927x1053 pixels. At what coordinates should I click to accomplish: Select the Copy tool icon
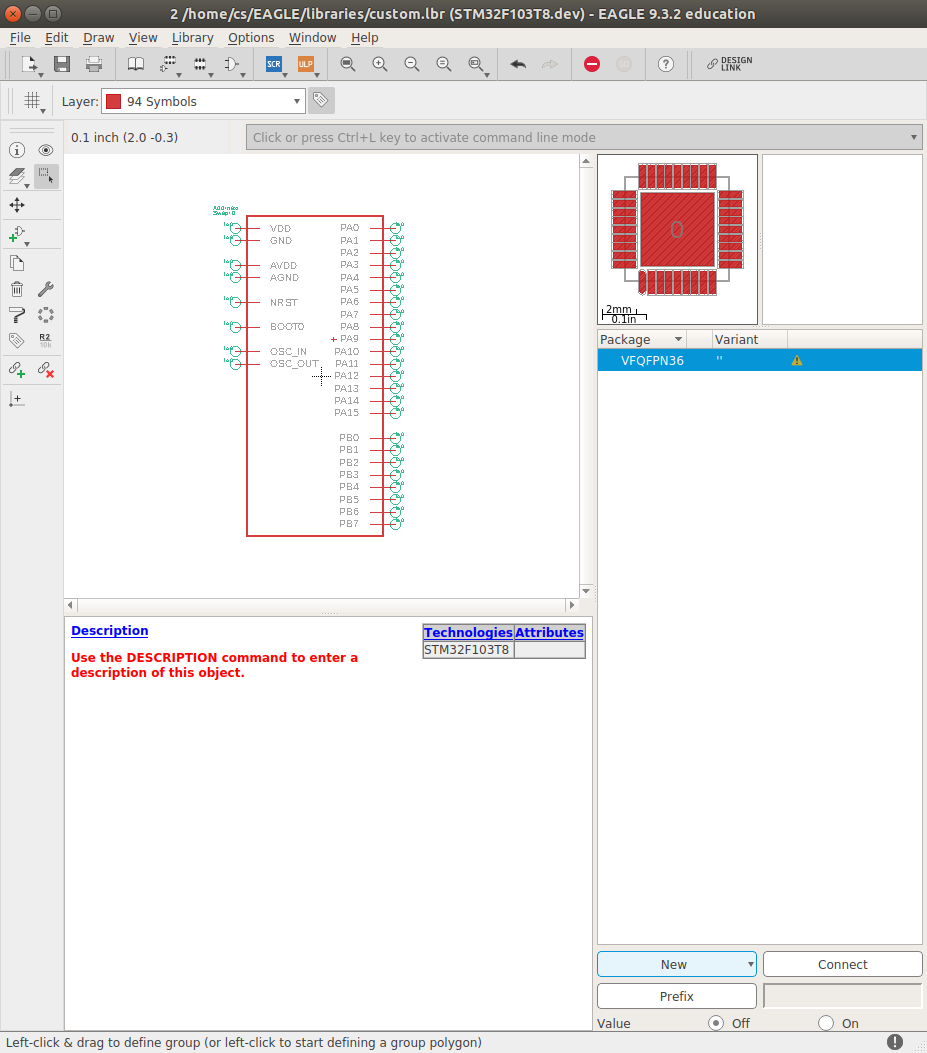(17, 263)
